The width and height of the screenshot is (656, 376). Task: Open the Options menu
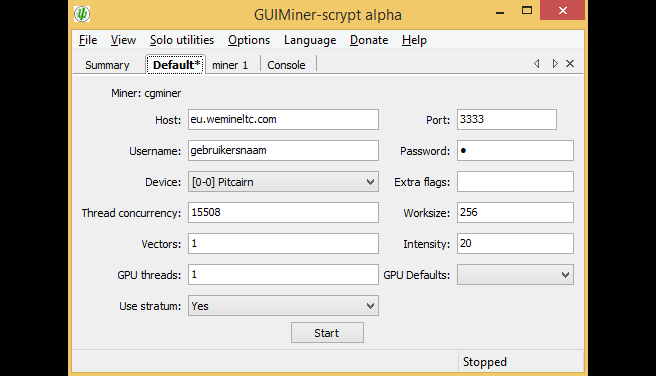pos(249,40)
